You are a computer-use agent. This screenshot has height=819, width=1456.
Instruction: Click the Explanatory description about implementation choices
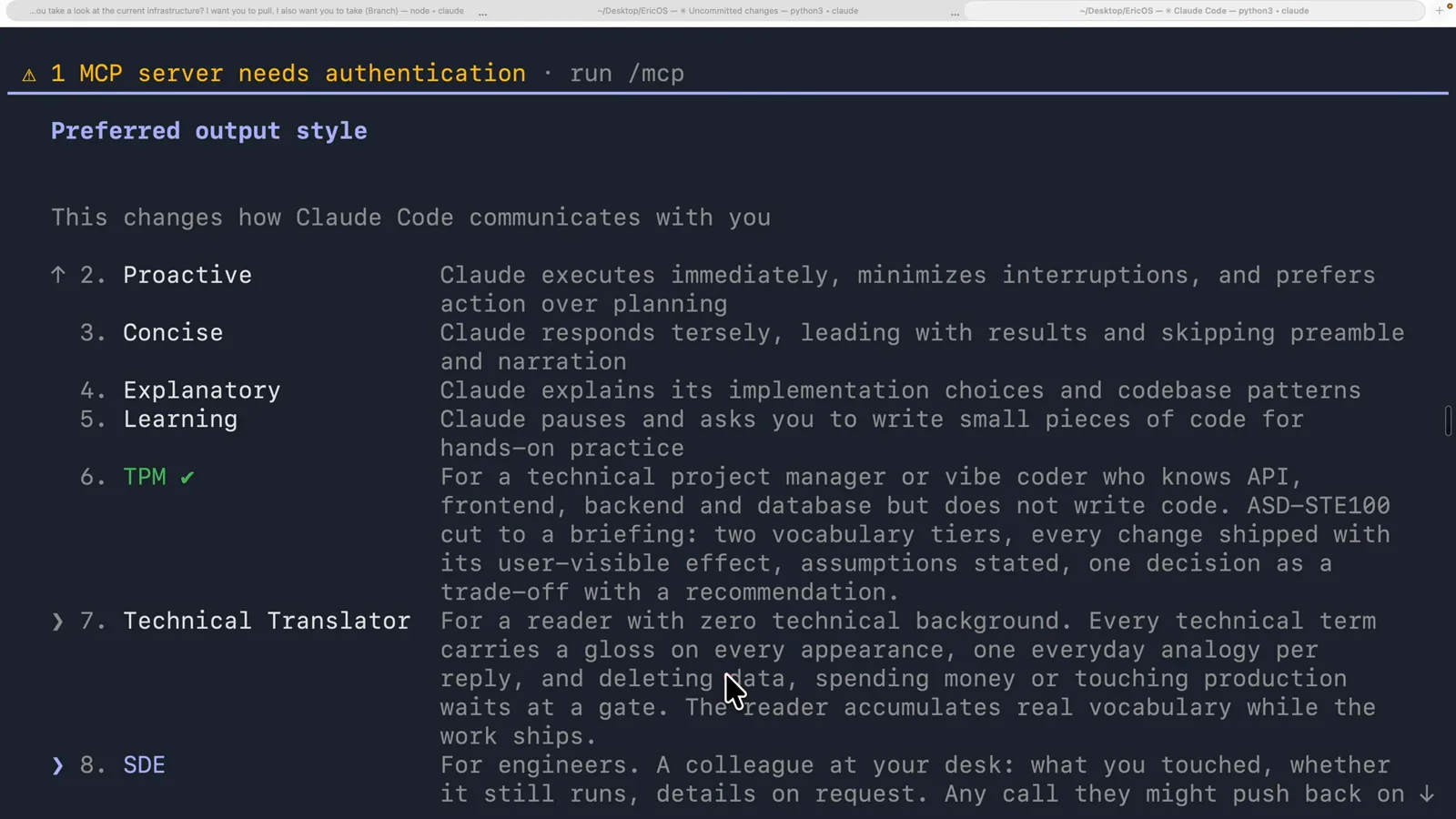click(x=901, y=390)
